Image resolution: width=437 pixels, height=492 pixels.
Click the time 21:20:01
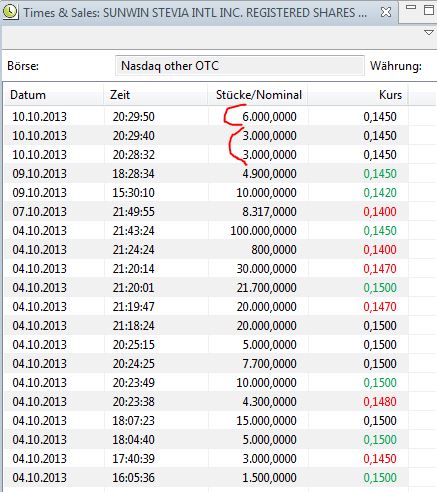point(133,288)
